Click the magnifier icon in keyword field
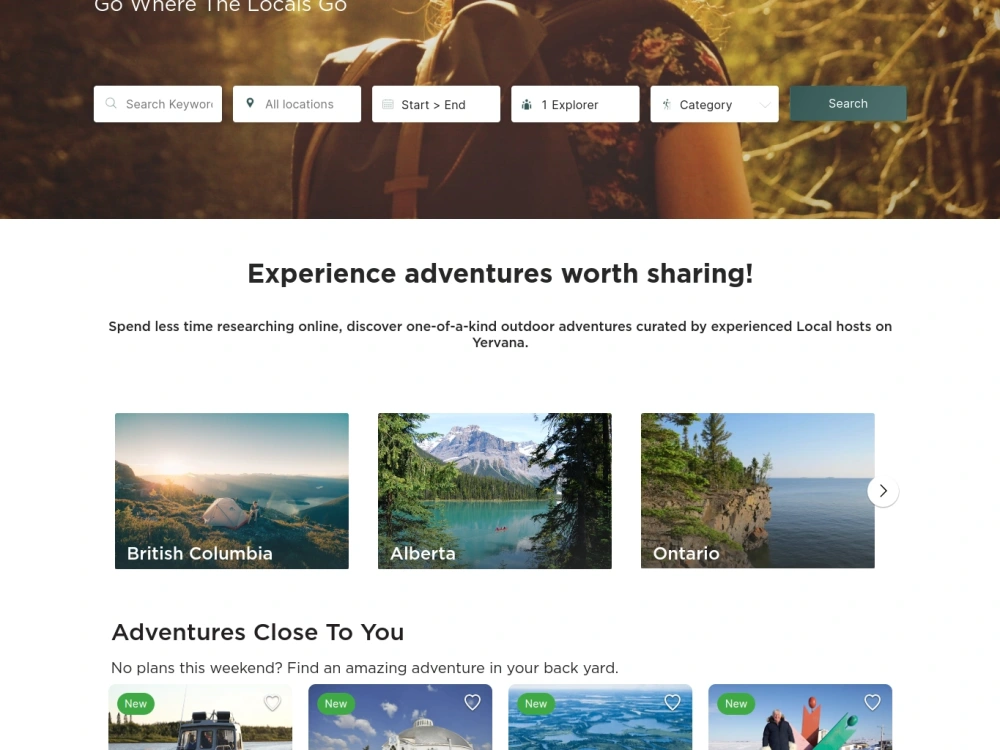 click(x=111, y=103)
